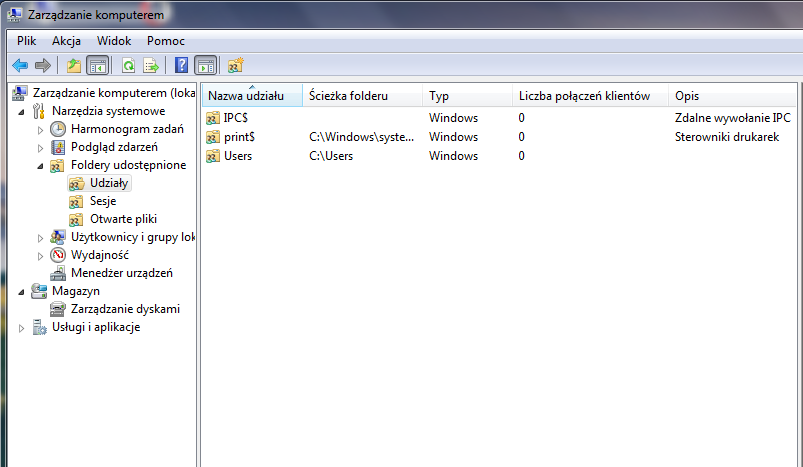803x467 pixels.
Task: Click the Wydajność gauge icon
Action: 58,255
